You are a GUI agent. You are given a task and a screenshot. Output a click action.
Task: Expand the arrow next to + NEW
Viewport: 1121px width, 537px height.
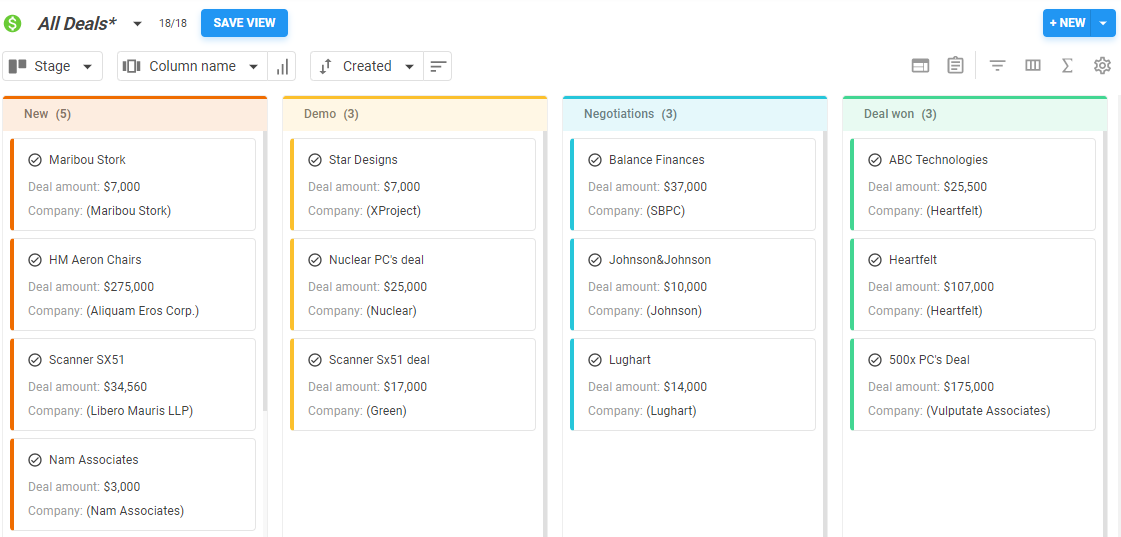point(1103,23)
